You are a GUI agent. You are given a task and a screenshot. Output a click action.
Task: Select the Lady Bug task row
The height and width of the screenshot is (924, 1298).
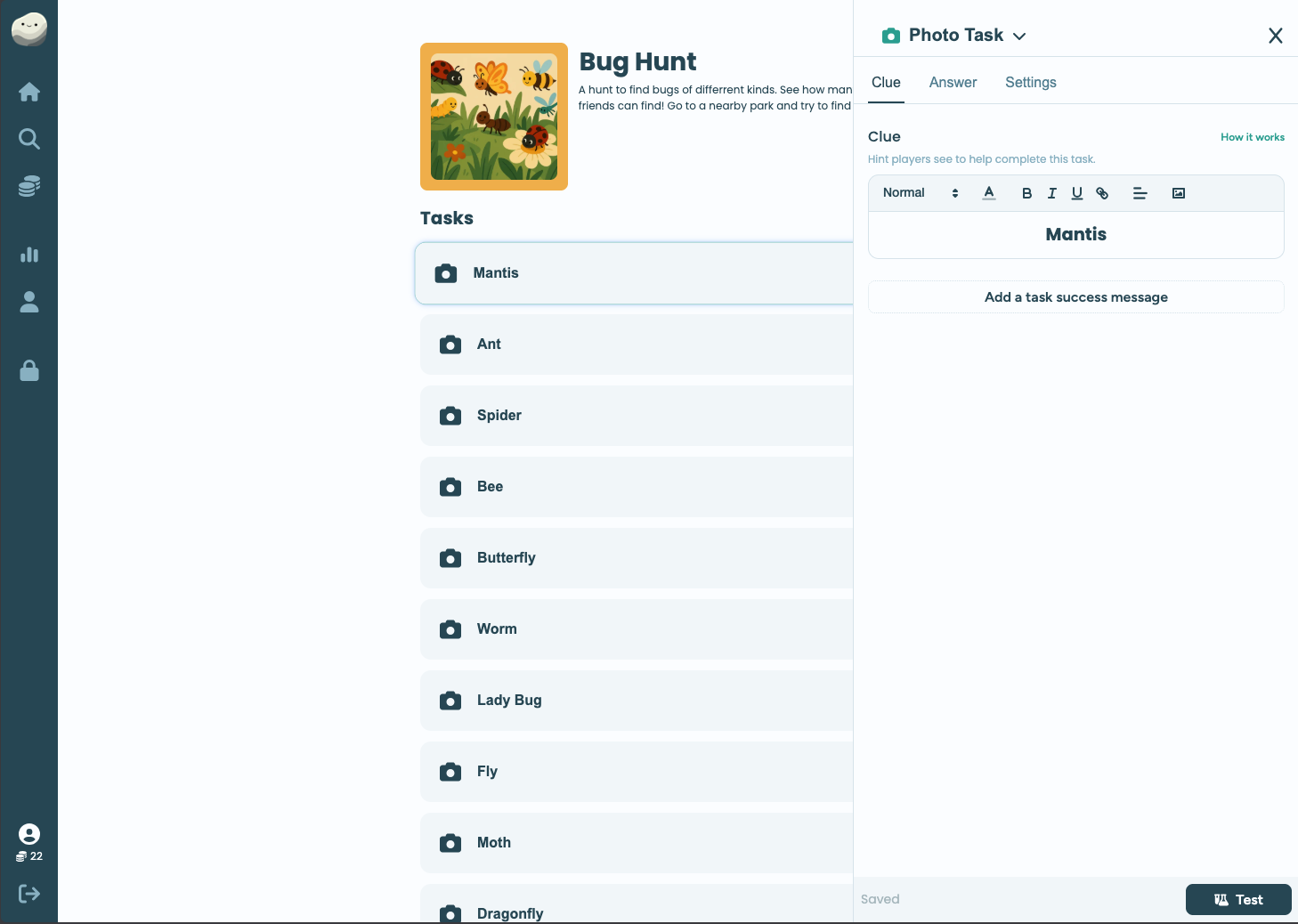[x=637, y=701]
